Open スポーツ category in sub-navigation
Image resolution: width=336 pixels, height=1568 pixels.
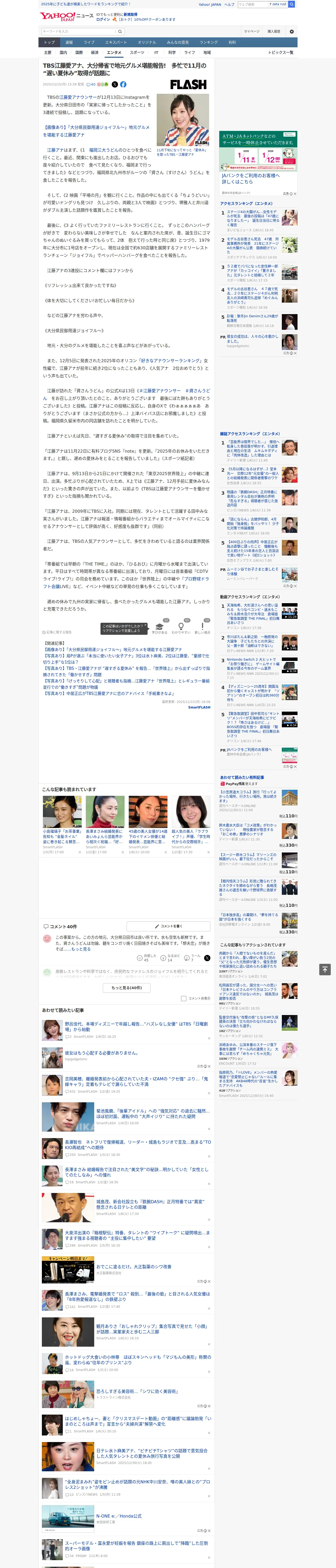pos(137,53)
